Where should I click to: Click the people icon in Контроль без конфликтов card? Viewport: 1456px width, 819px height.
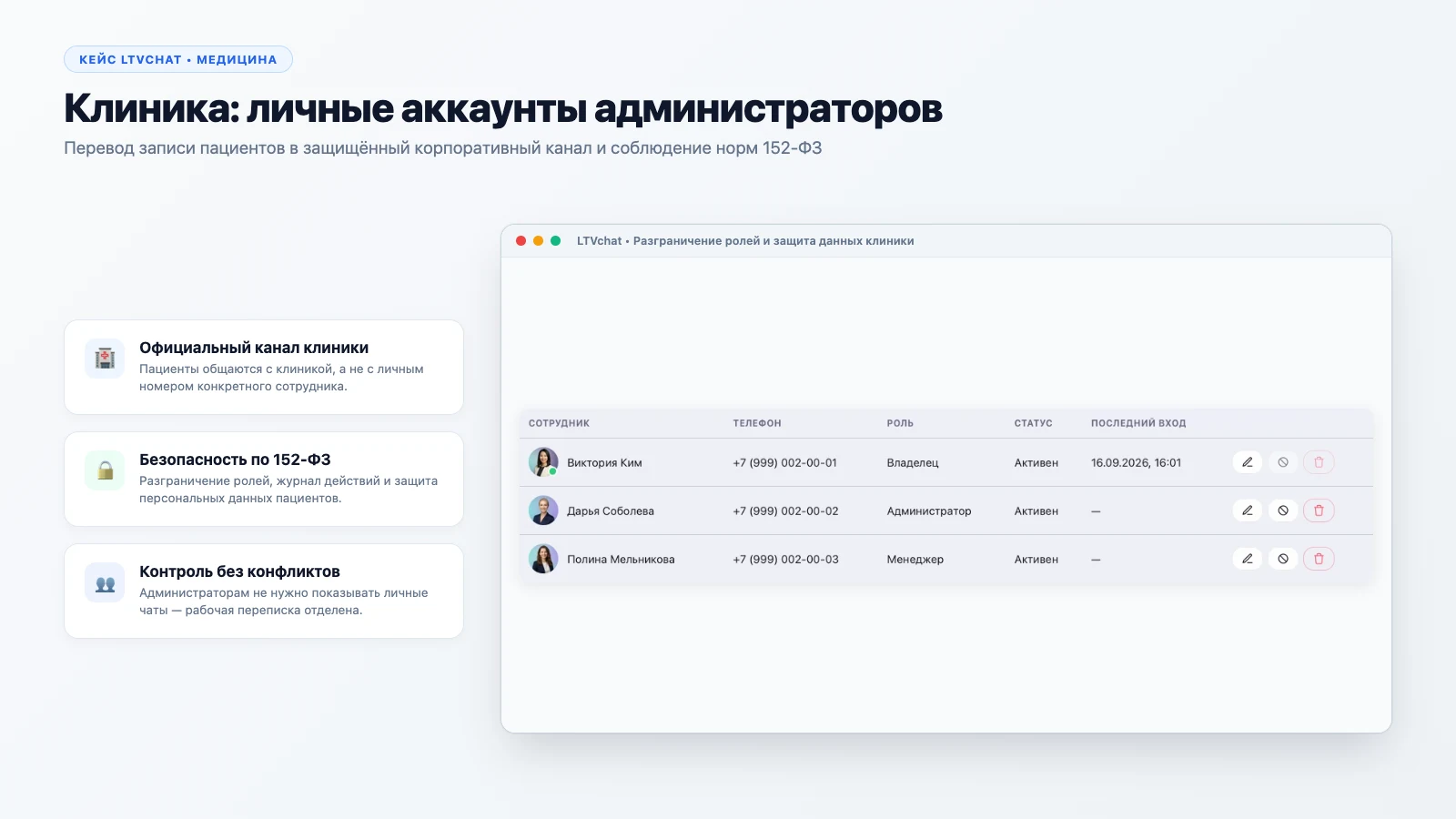pos(105,582)
